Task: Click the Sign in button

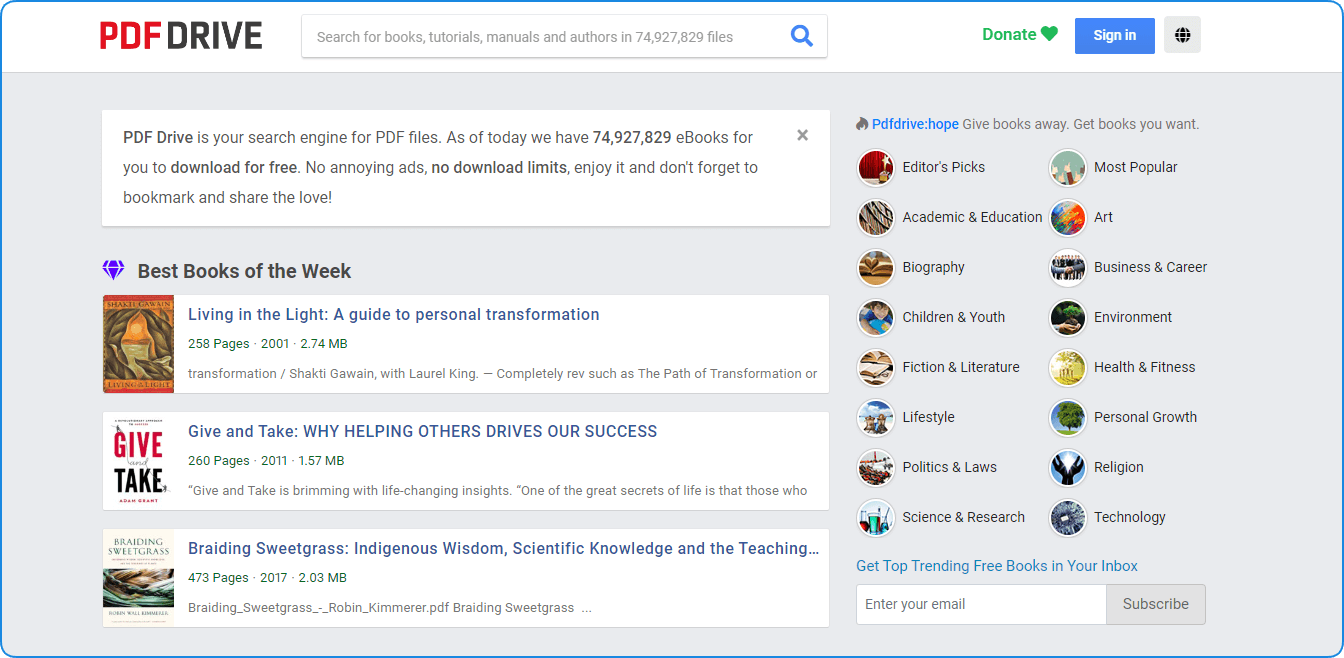Action: pos(1114,35)
